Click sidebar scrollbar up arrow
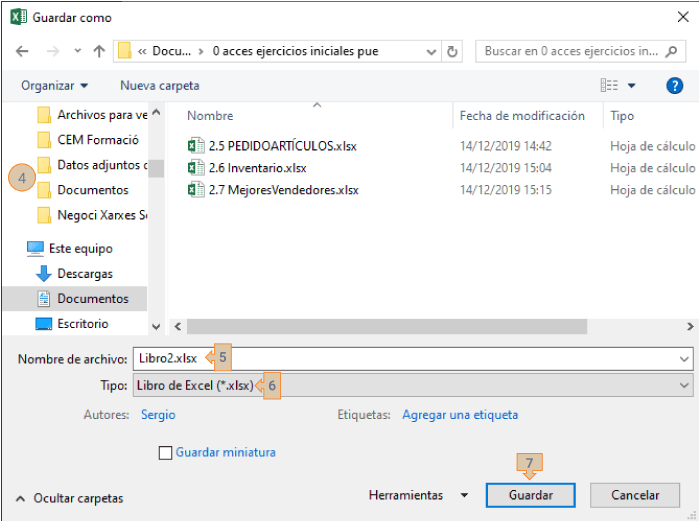Image resolution: width=699 pixels, height=521 pixels. (156, 112)
